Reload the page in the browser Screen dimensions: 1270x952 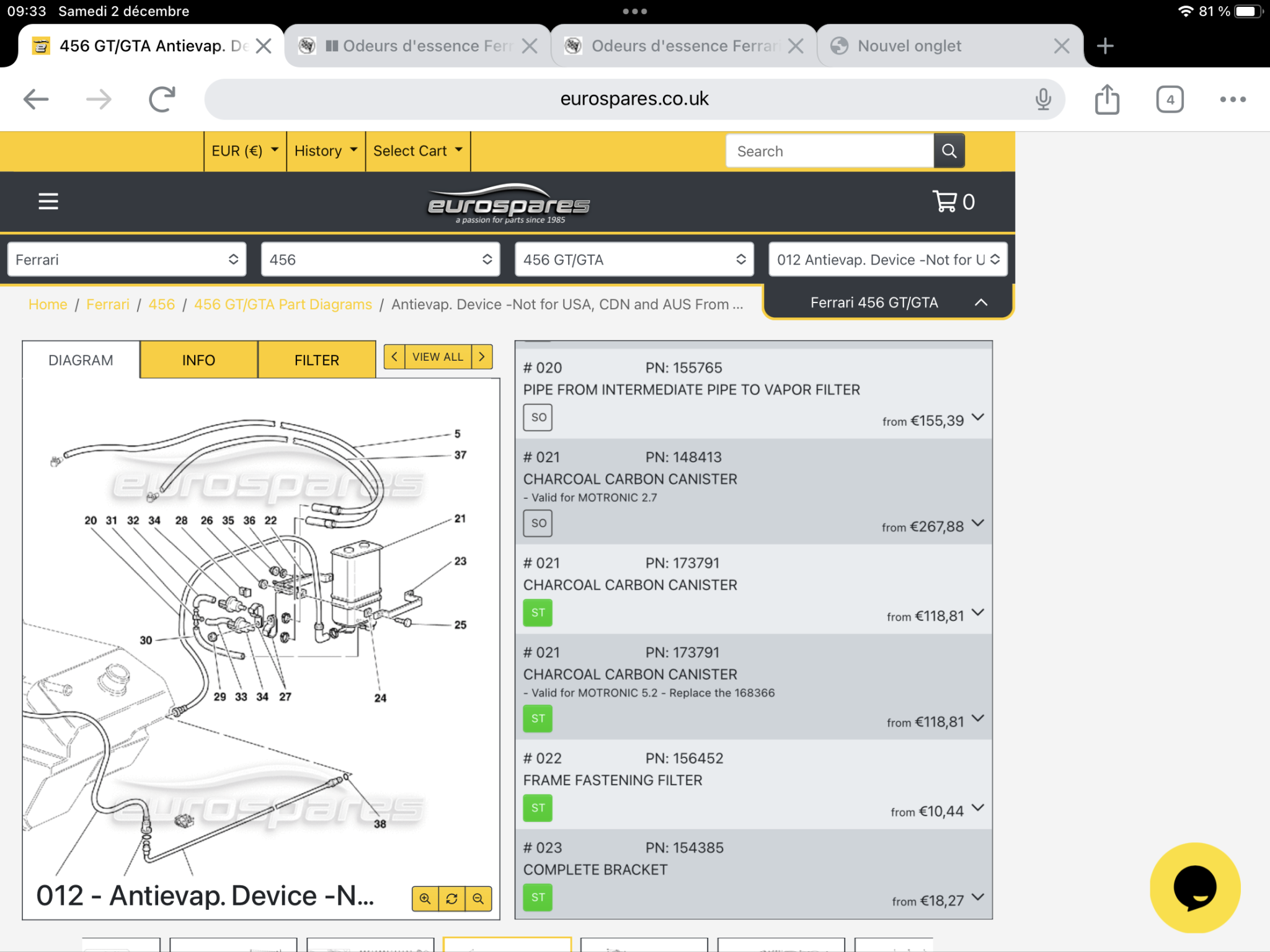click(x=162, y=99)
